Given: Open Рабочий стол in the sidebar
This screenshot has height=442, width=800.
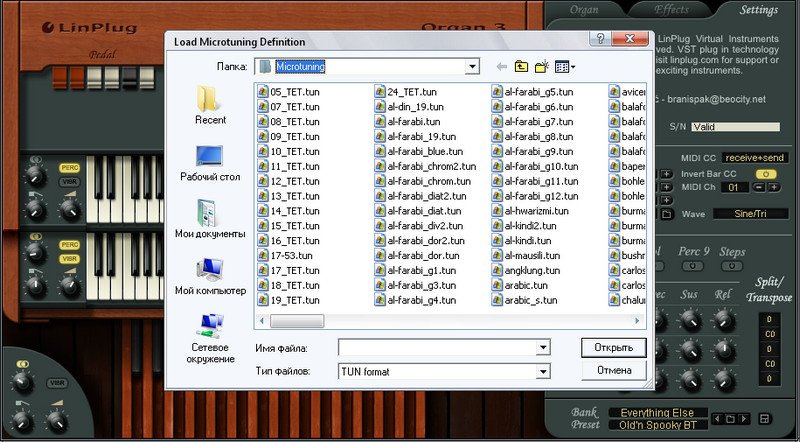Looking at the screenshot, I should point(210,163).
